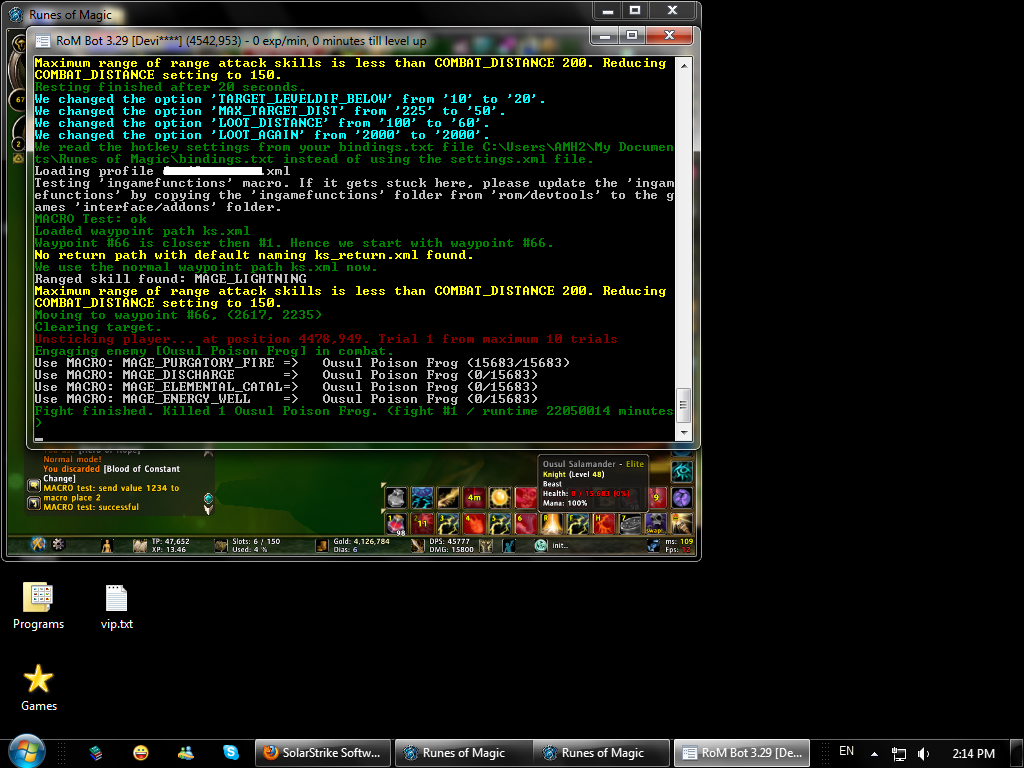Click bot console scrollbar down arrow

click(684, 432)
